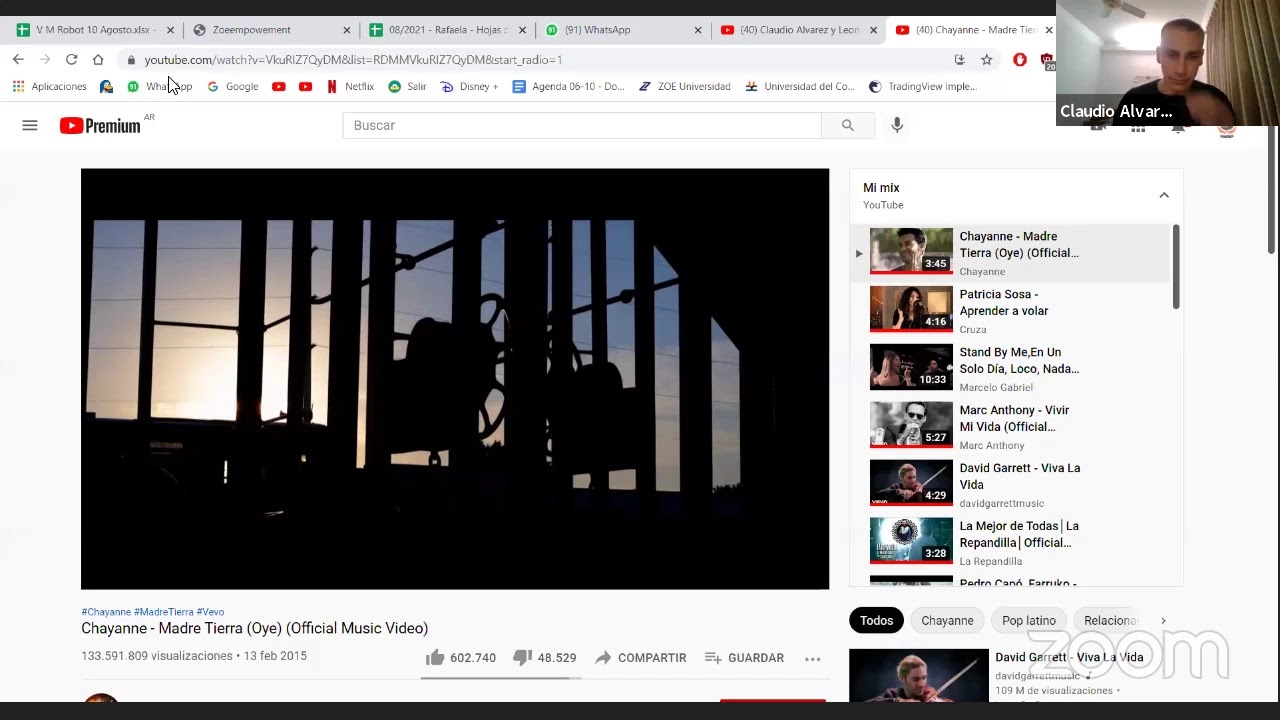Dislike the video via thumbs down icon

click(x=522, y=657)
